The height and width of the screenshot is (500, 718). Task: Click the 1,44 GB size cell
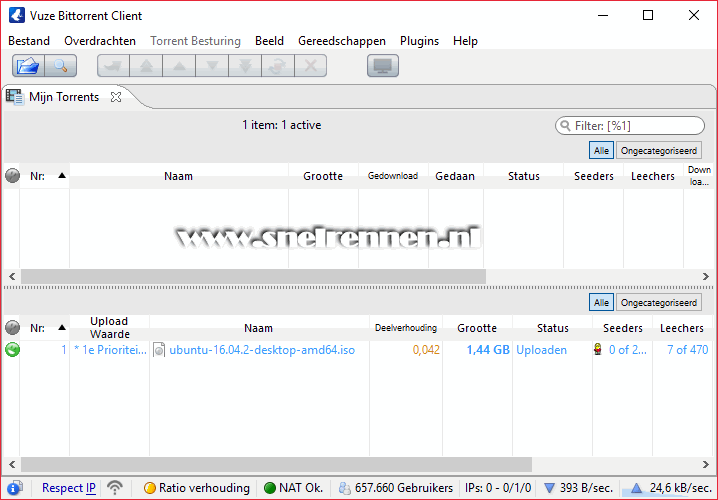(x=488, y=350)
